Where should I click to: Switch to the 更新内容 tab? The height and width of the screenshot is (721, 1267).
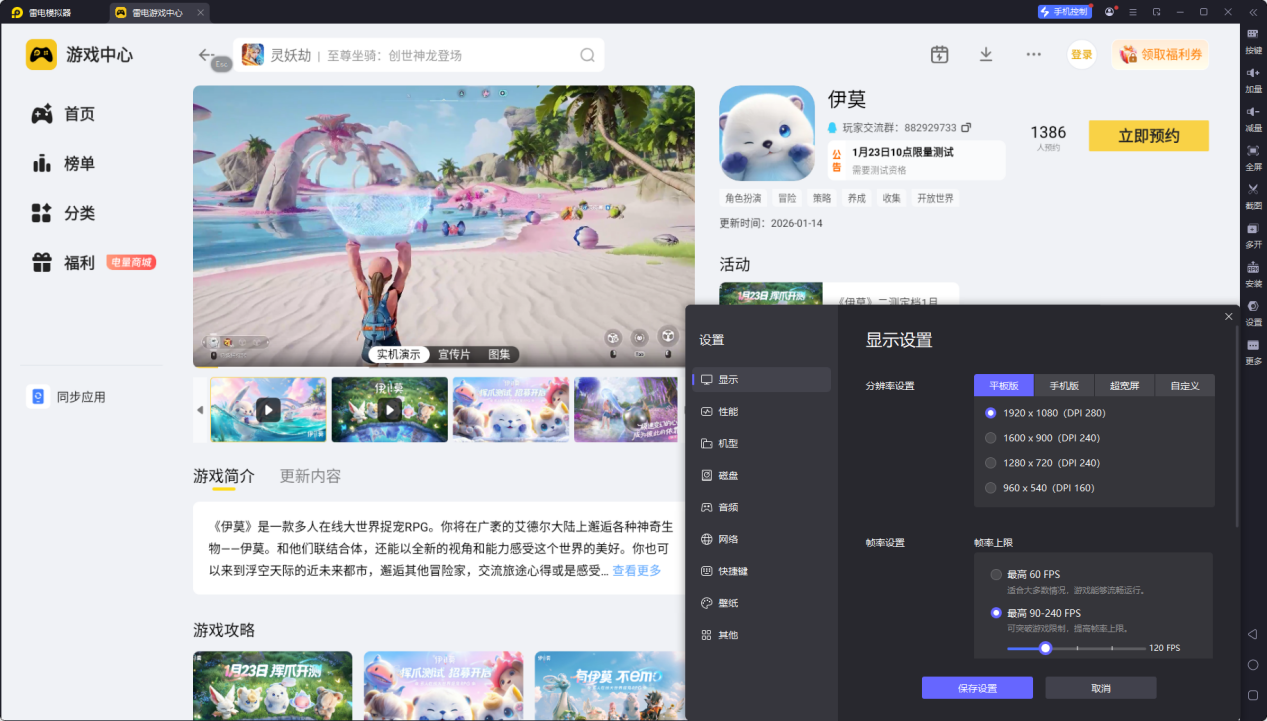(x=310, y=476)
